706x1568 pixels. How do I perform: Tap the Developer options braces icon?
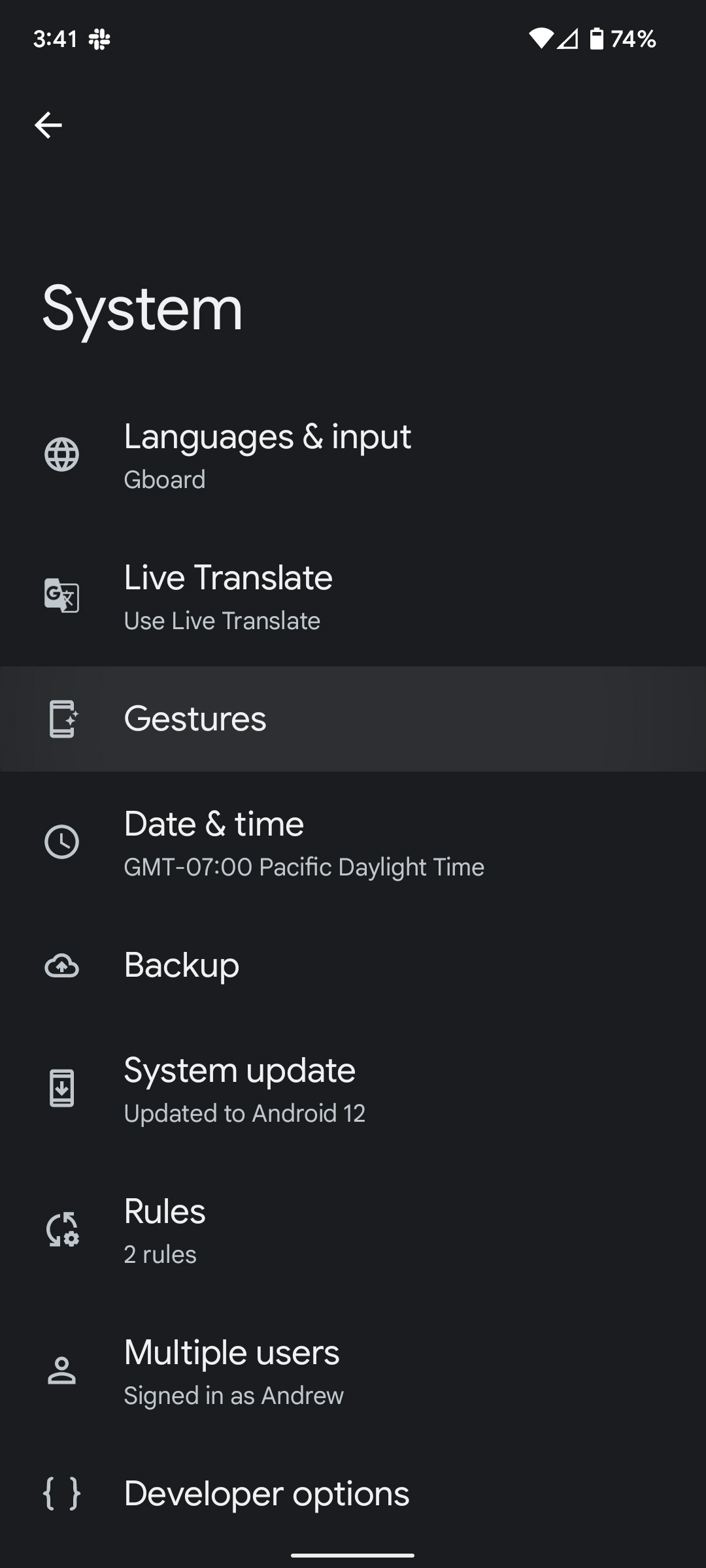62,1494
